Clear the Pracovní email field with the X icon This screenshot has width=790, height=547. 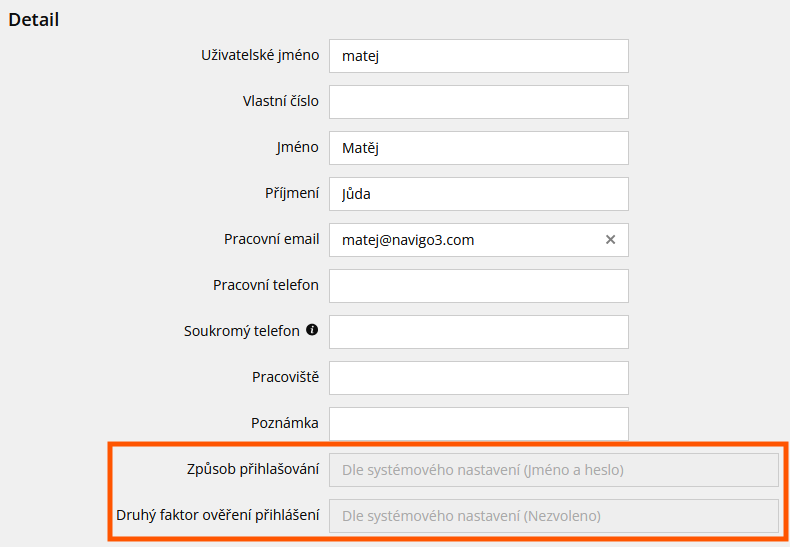(610, 240)
